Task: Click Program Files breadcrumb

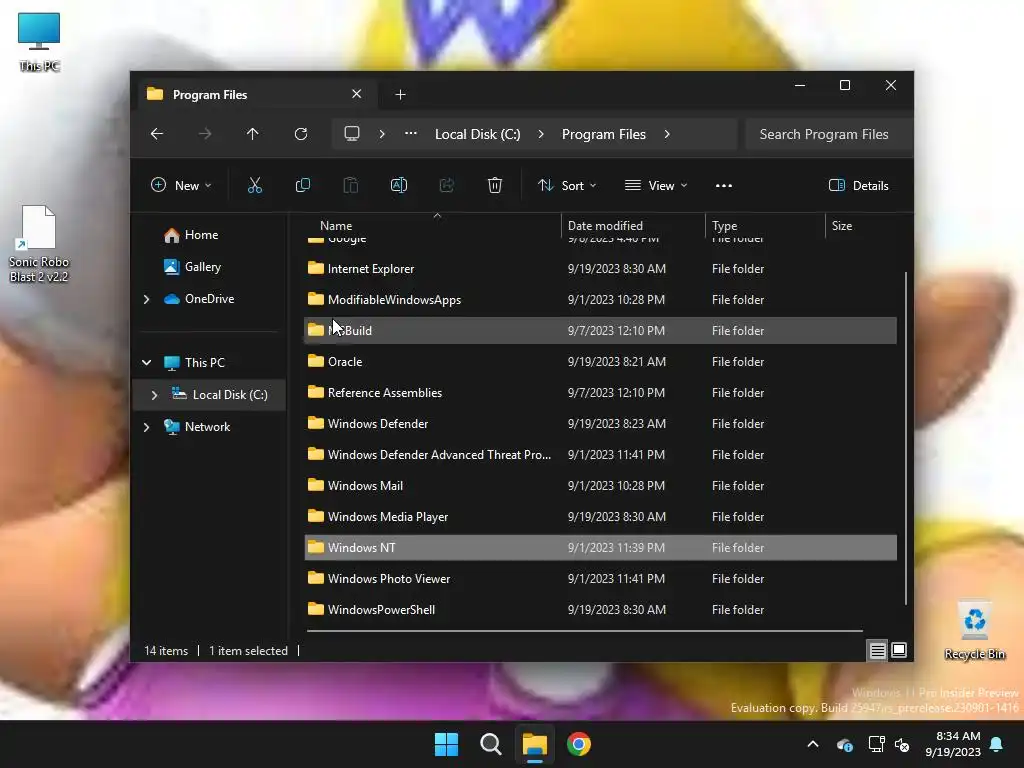Action: (603, 134)
